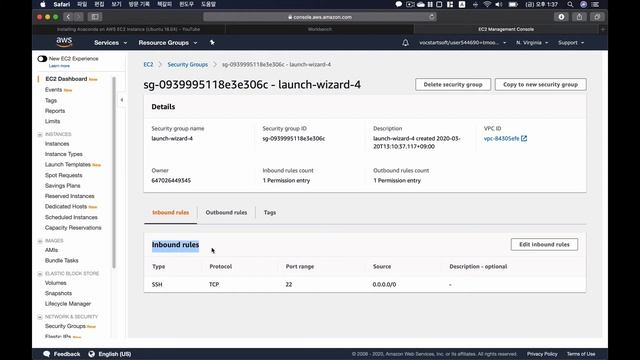This screenshot has width=640, height=360.
Task: Click port range value 22
Action: pos(289,284)
